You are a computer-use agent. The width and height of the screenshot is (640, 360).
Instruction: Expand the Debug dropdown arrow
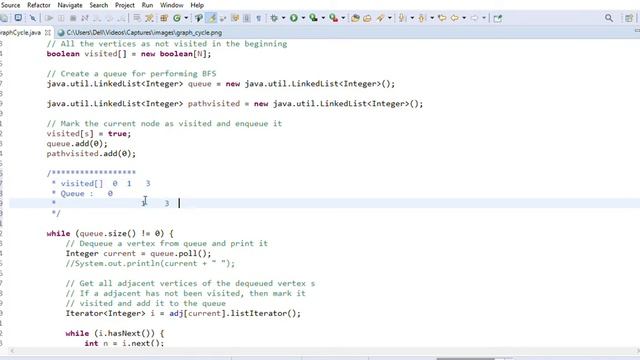point(283,18)
